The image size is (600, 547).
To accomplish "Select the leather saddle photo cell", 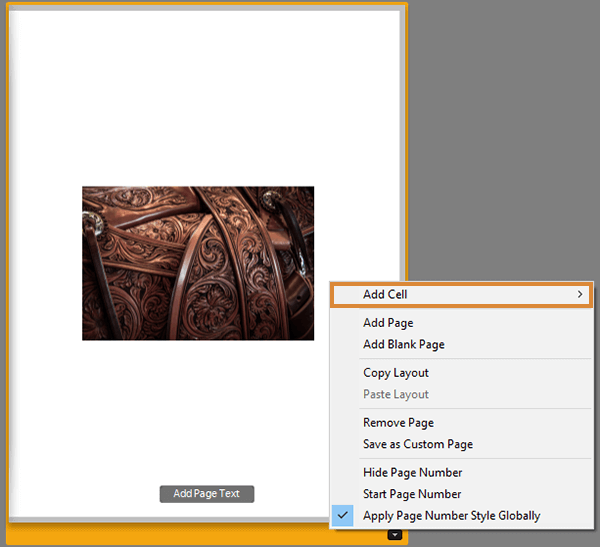I will click(198, 263).
